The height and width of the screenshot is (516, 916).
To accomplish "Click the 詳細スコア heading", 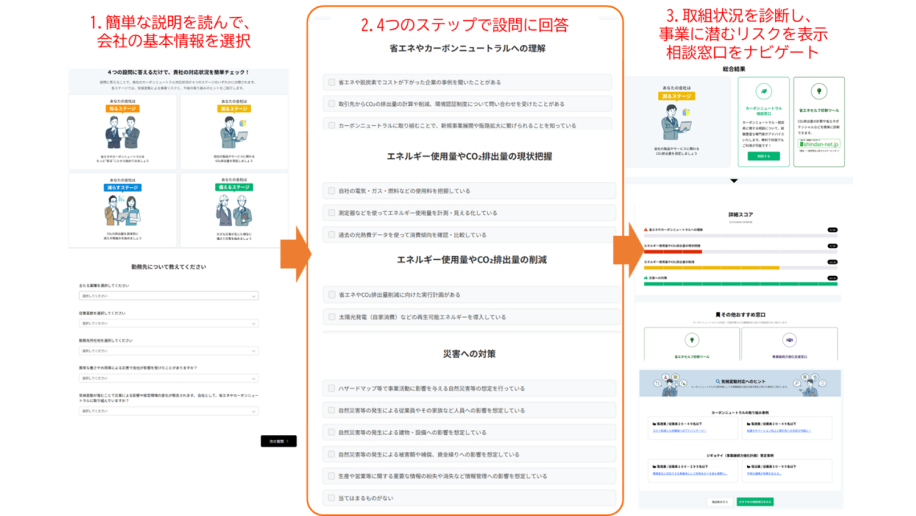I will click(x=740, y=214).
